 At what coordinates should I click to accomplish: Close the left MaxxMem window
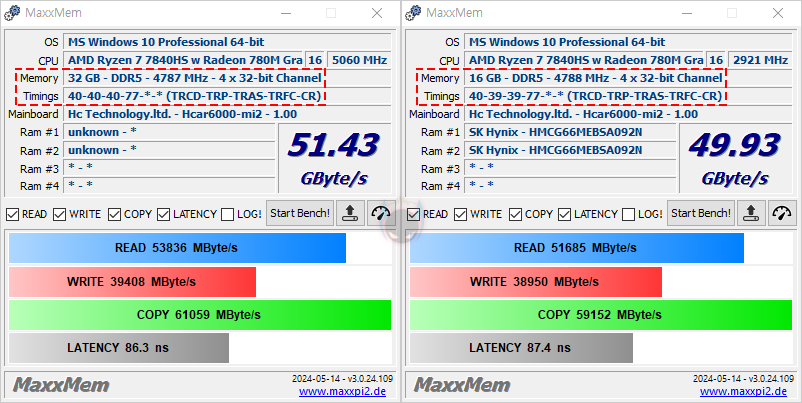(377, 13)
